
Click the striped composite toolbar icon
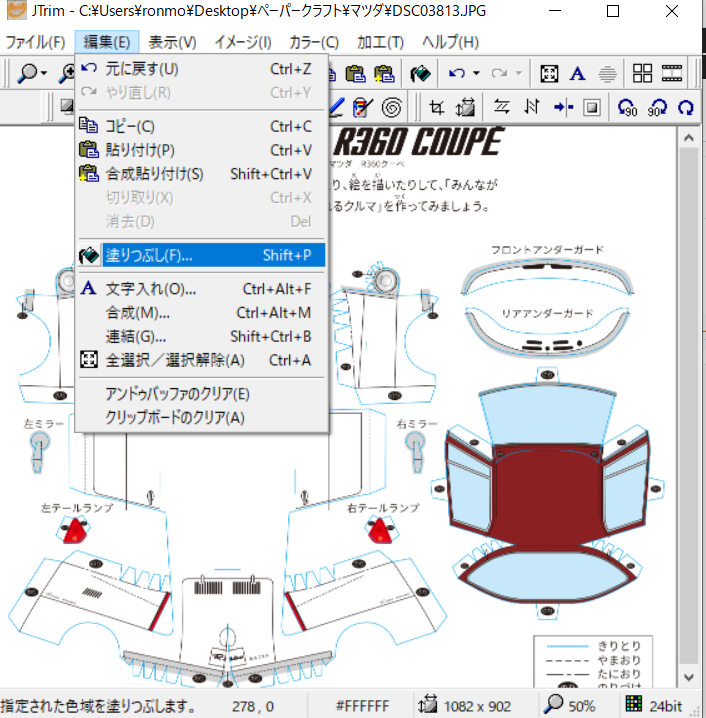(x=607, y=73)
